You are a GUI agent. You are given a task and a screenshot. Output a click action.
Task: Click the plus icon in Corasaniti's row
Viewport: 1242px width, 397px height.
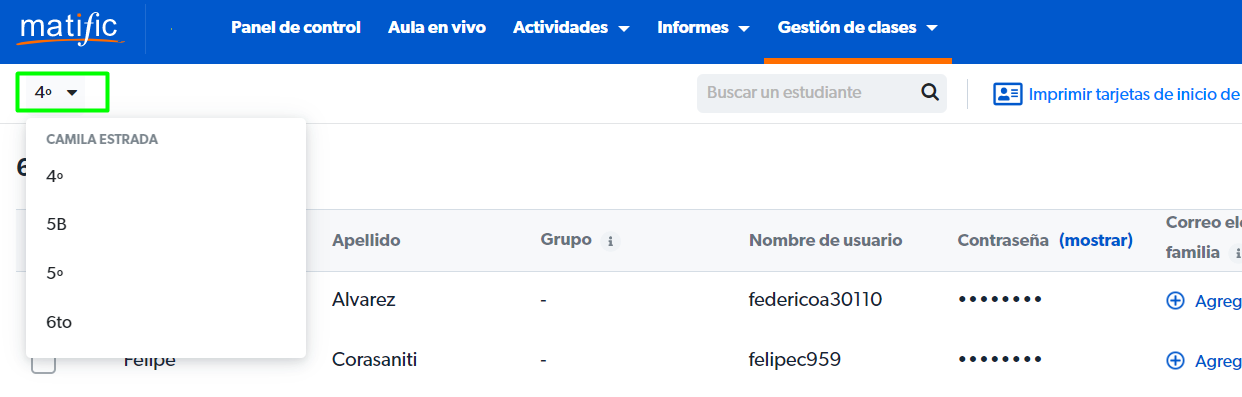(x=1176, y=360)
